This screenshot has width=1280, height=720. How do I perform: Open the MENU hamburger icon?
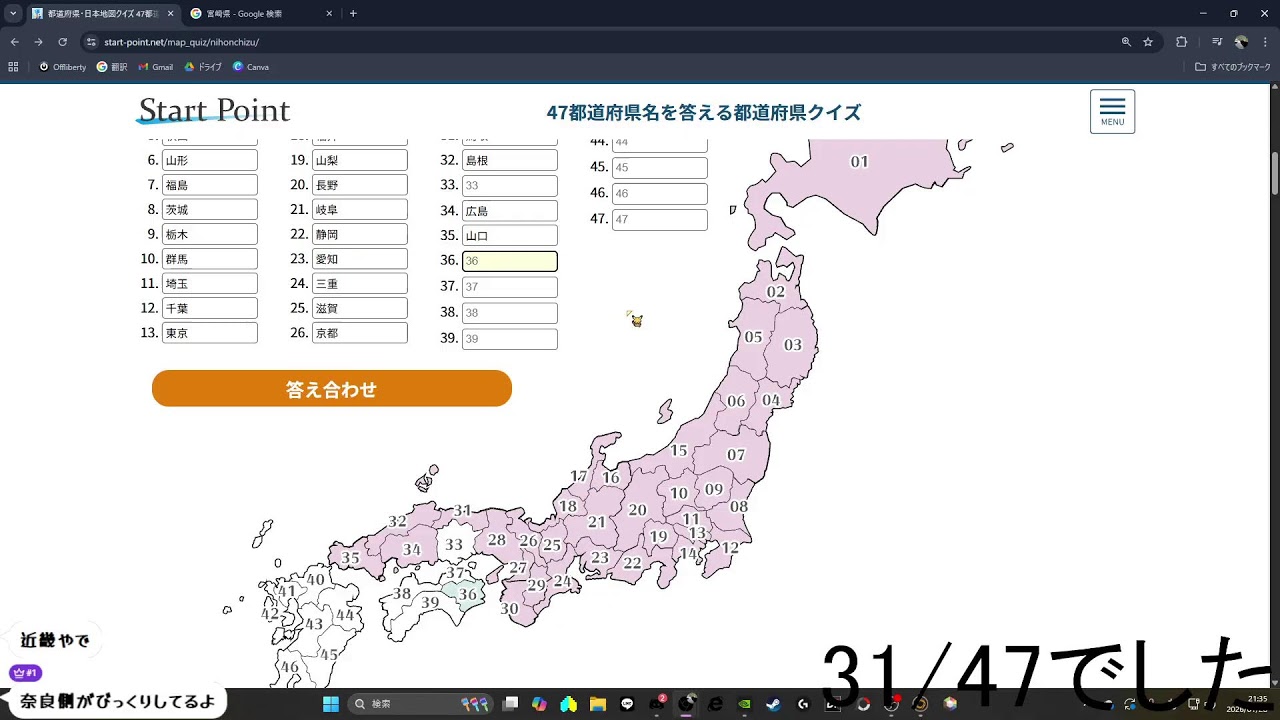[x=1112, y=111]
